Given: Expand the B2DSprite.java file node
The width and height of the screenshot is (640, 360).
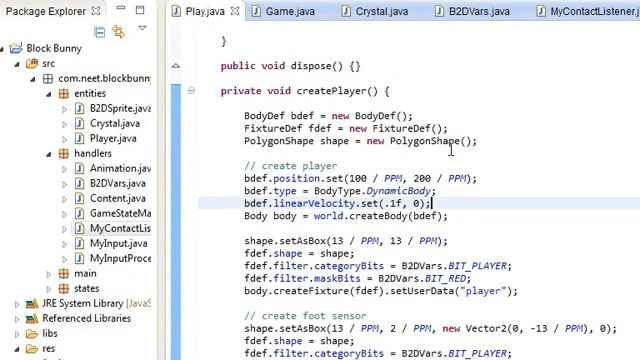Looking at the screenshot, I should pos(64,109).
